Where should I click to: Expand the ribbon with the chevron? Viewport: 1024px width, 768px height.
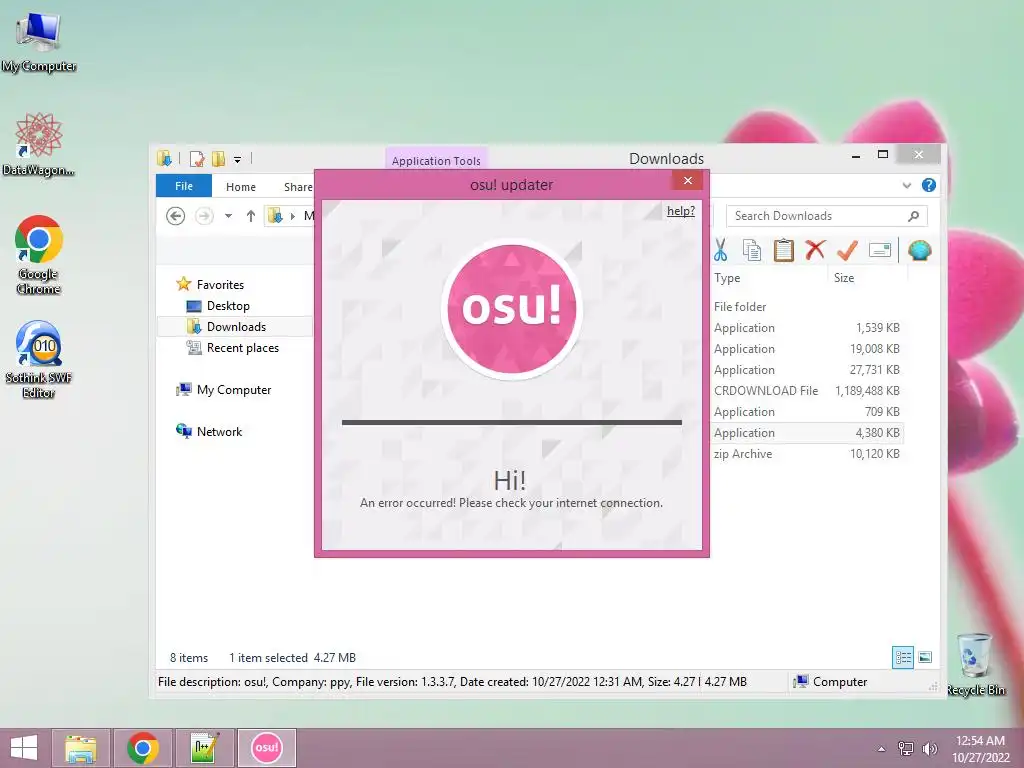pos(906,185)
